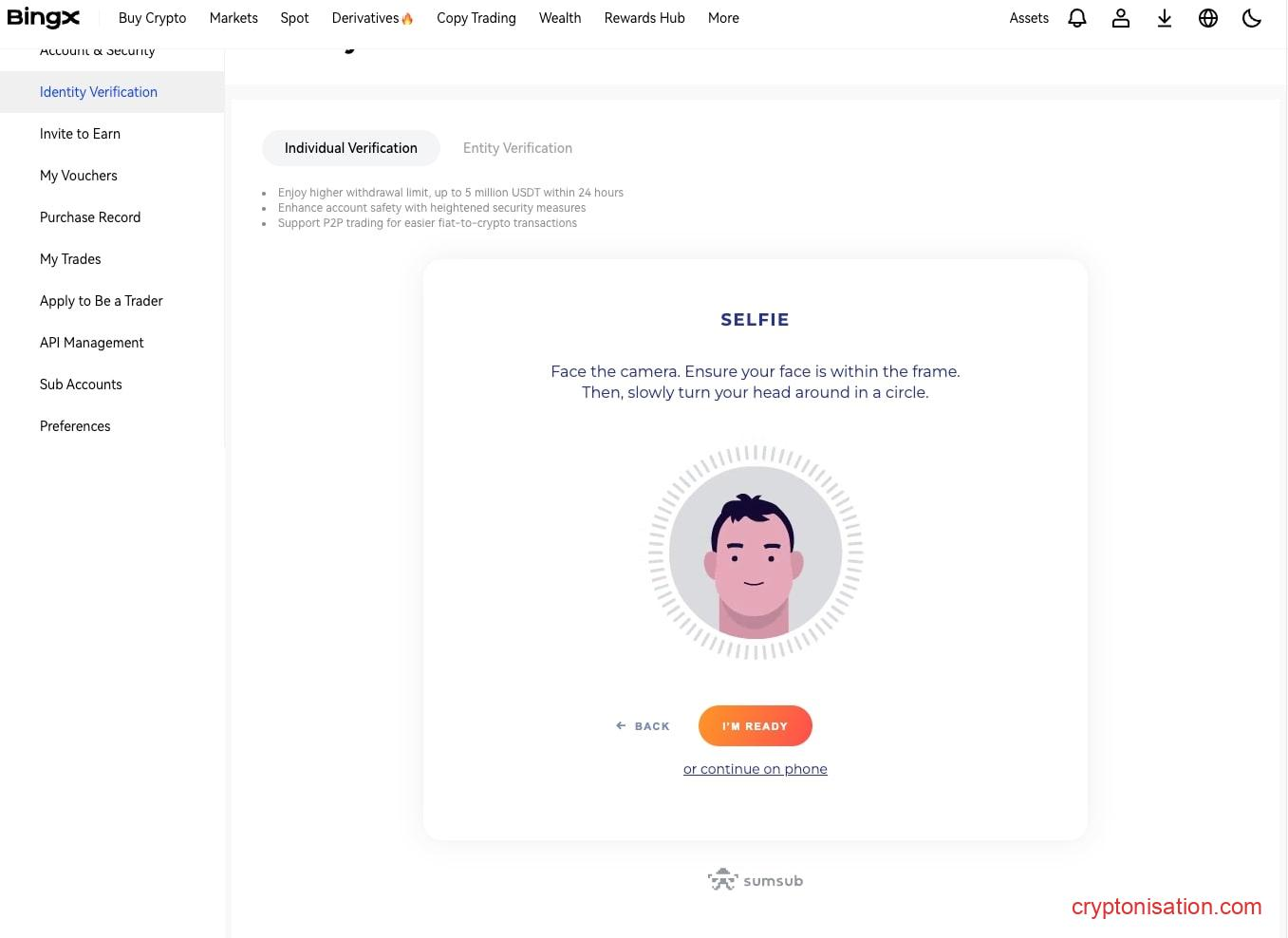Image resolution: width=1288 pixels, height=938 pixels.
Task: Click the 'or continue on phone' link
Action: pos(755,769)
